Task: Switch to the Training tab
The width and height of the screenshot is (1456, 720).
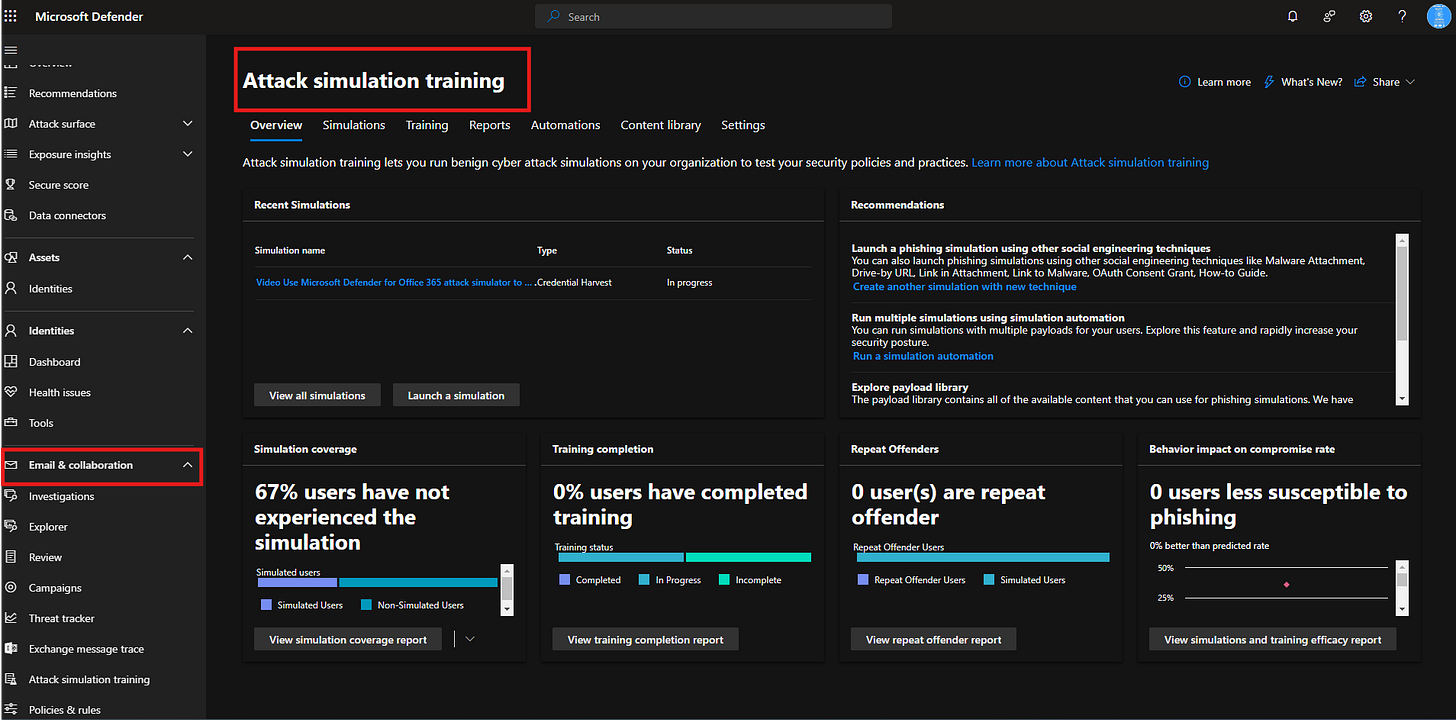Action: point(427,125)
